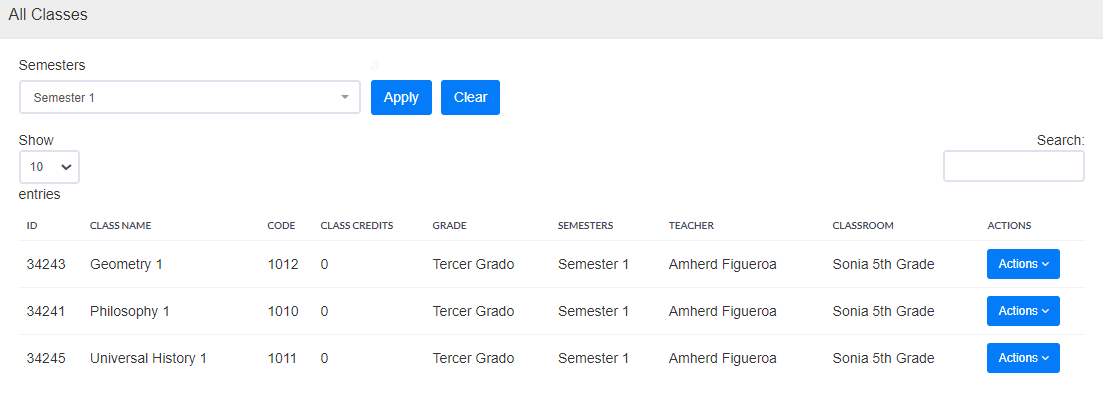Click the Philosophy 1 class row

tap(130, 311)
